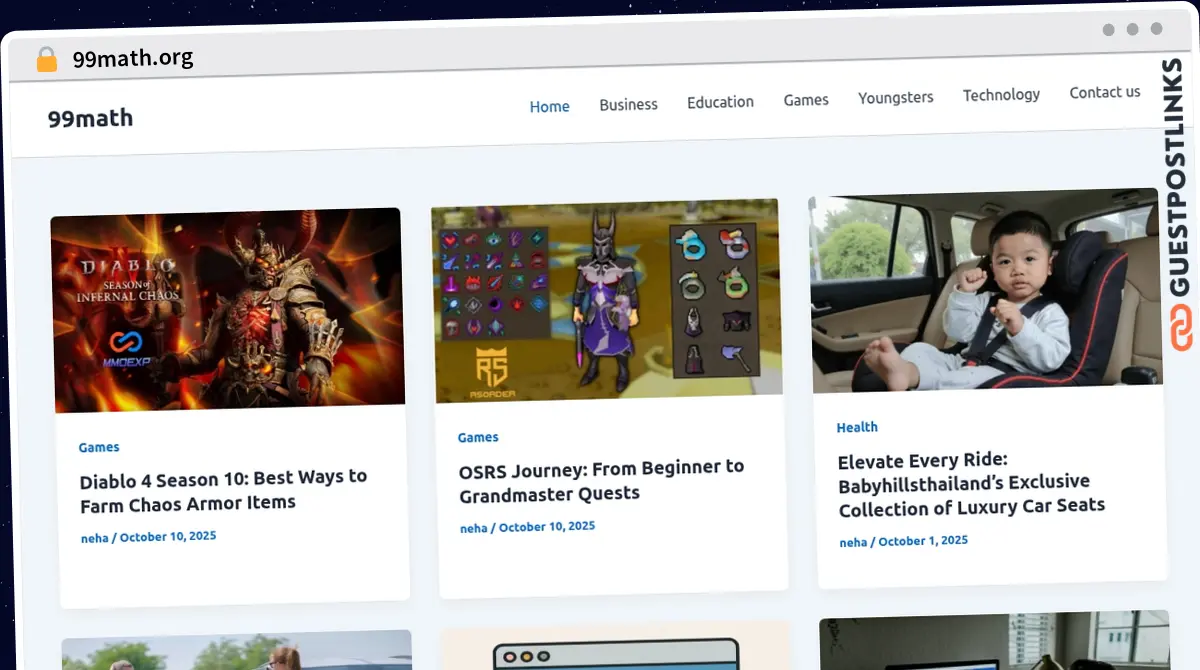This screenshot has width=1200, height=670.
Task: Go to the Education section
Action: click(720, 102)
